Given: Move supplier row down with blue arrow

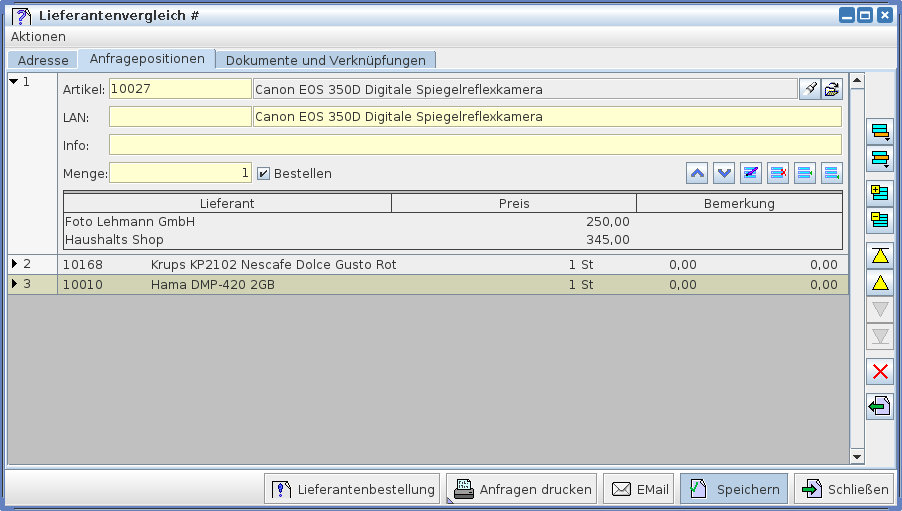Looking at the screenshot, I should [724, 173].
